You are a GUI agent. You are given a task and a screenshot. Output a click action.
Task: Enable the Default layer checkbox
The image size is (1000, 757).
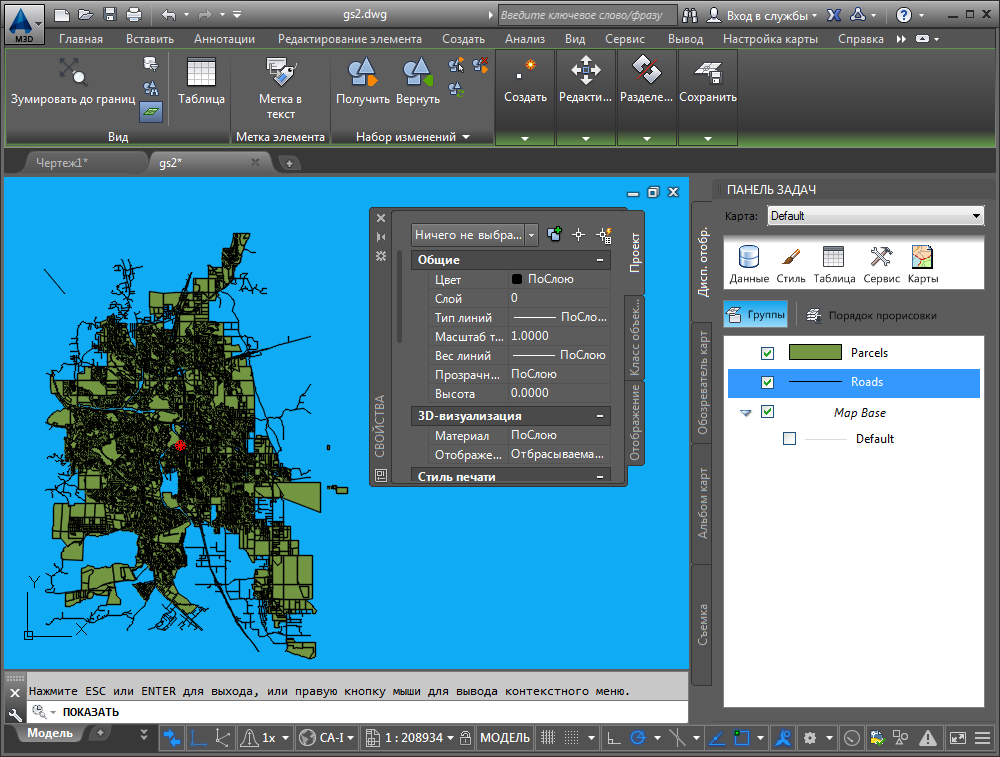coord(789,438)
